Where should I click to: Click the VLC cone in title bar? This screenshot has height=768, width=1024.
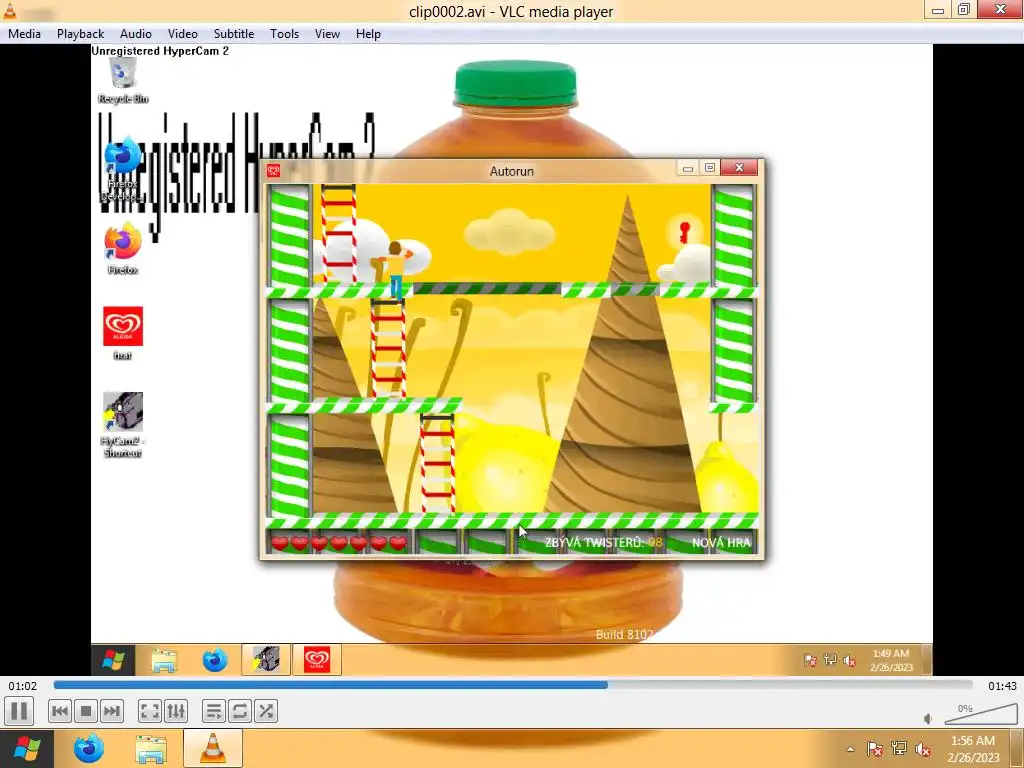pyautogui.click(x=10, y=11)
